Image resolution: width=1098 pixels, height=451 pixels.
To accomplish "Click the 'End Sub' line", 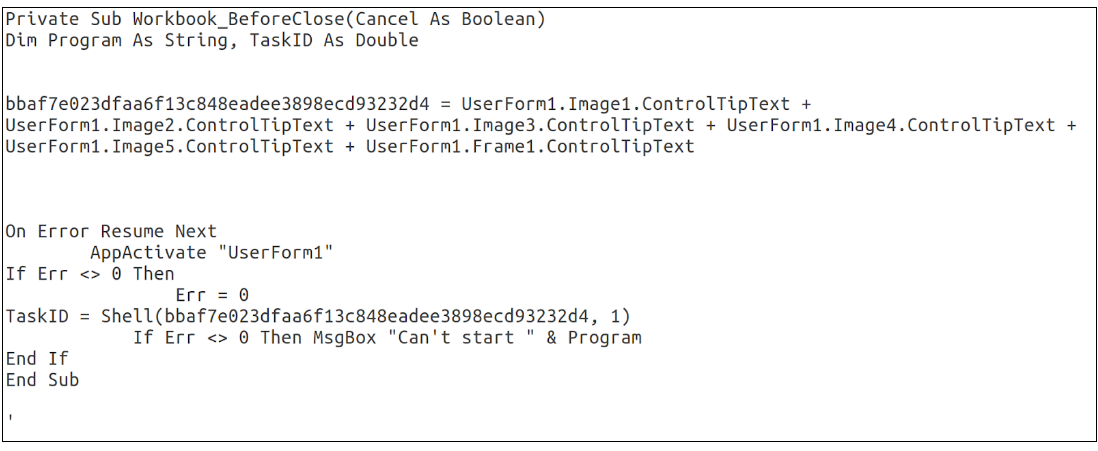I will click(42, 380).
